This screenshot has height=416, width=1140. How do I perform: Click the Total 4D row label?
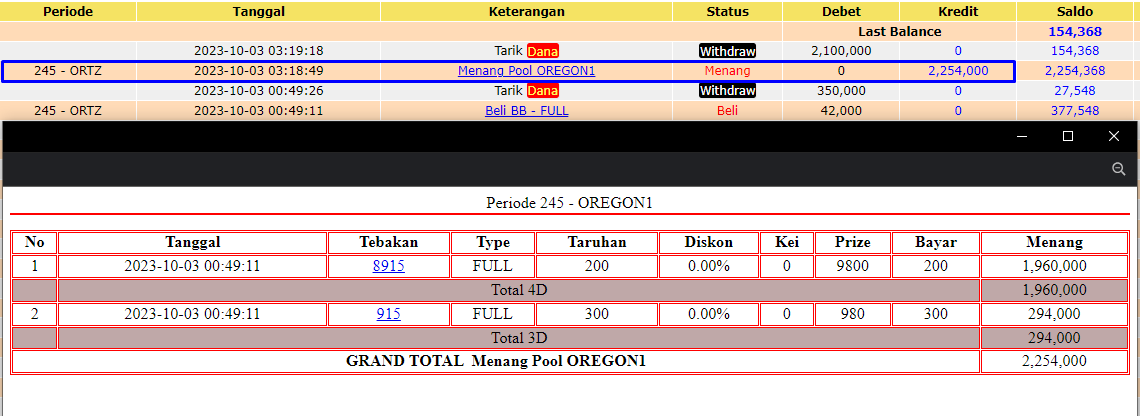tap(519, 290)
